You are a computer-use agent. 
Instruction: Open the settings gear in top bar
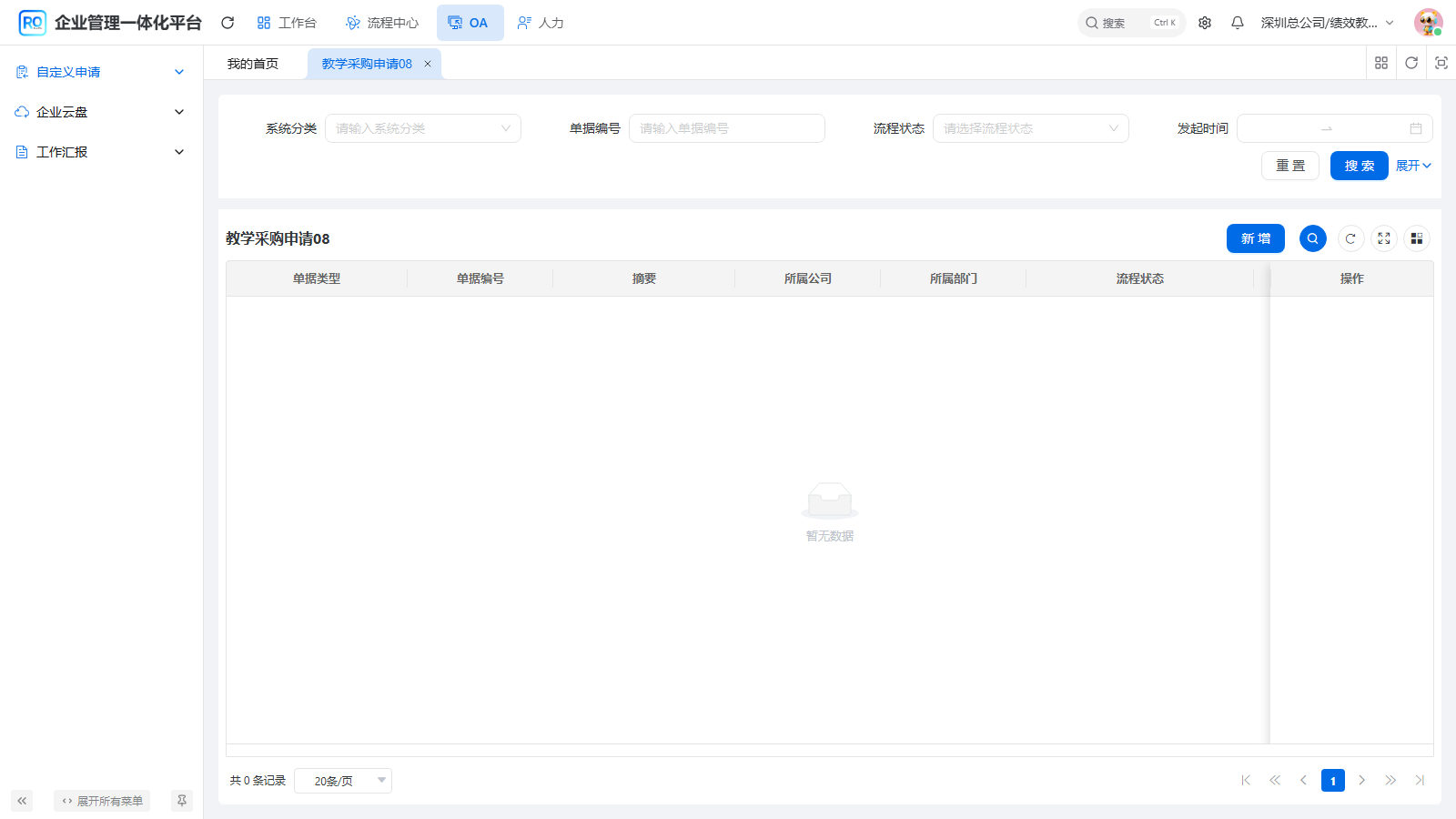coord(1205,23)
